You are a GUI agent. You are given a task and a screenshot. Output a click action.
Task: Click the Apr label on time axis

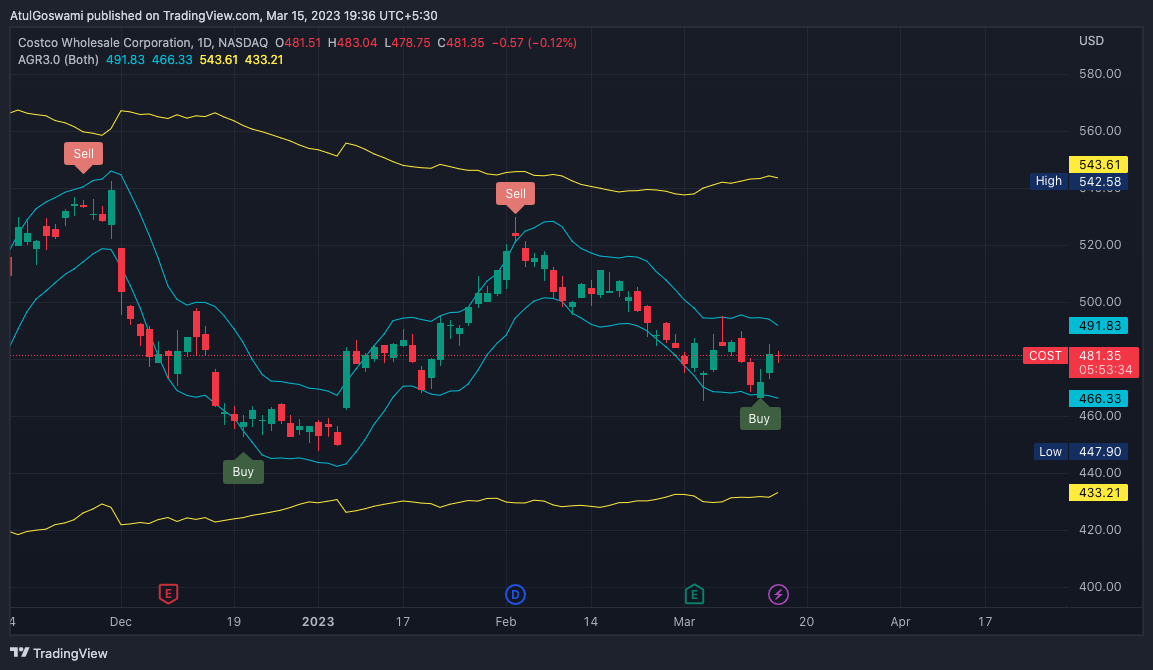(x=900, y=621)
